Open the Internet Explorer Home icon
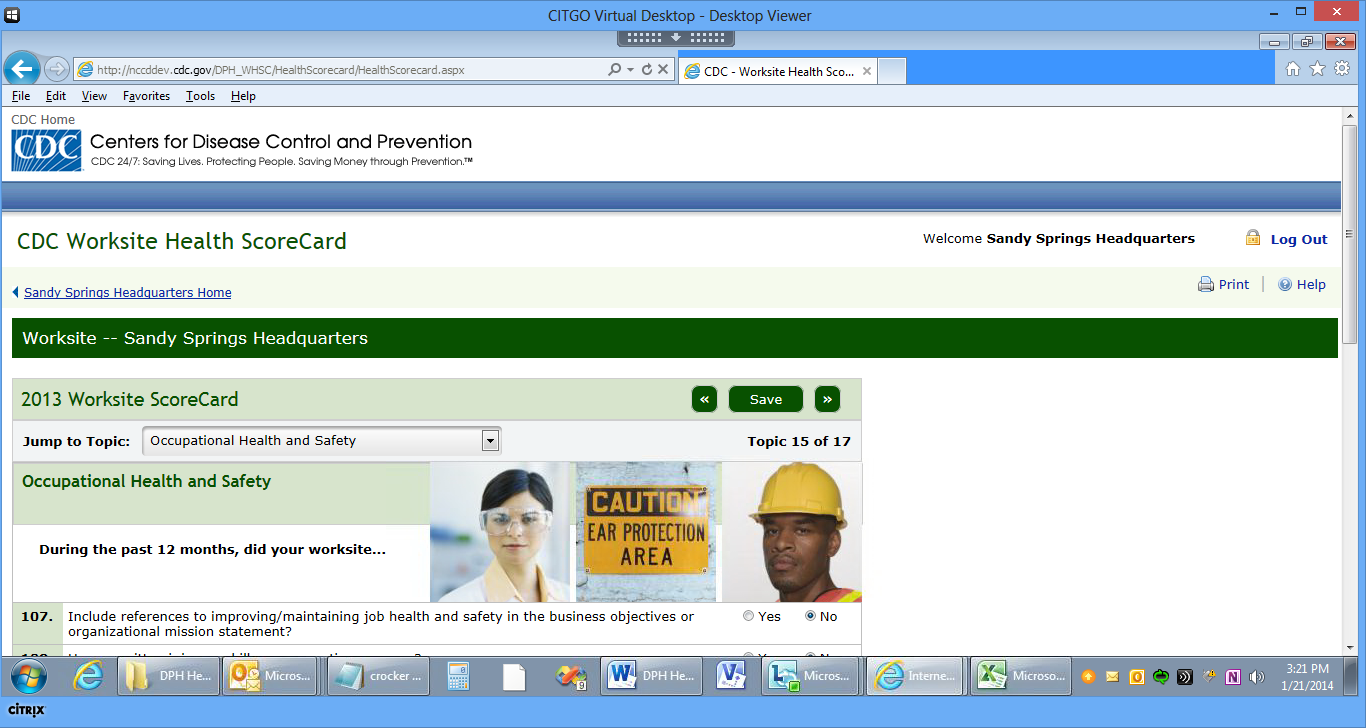Viewport: 1366px width, 728px height. tap(1293, 69)
